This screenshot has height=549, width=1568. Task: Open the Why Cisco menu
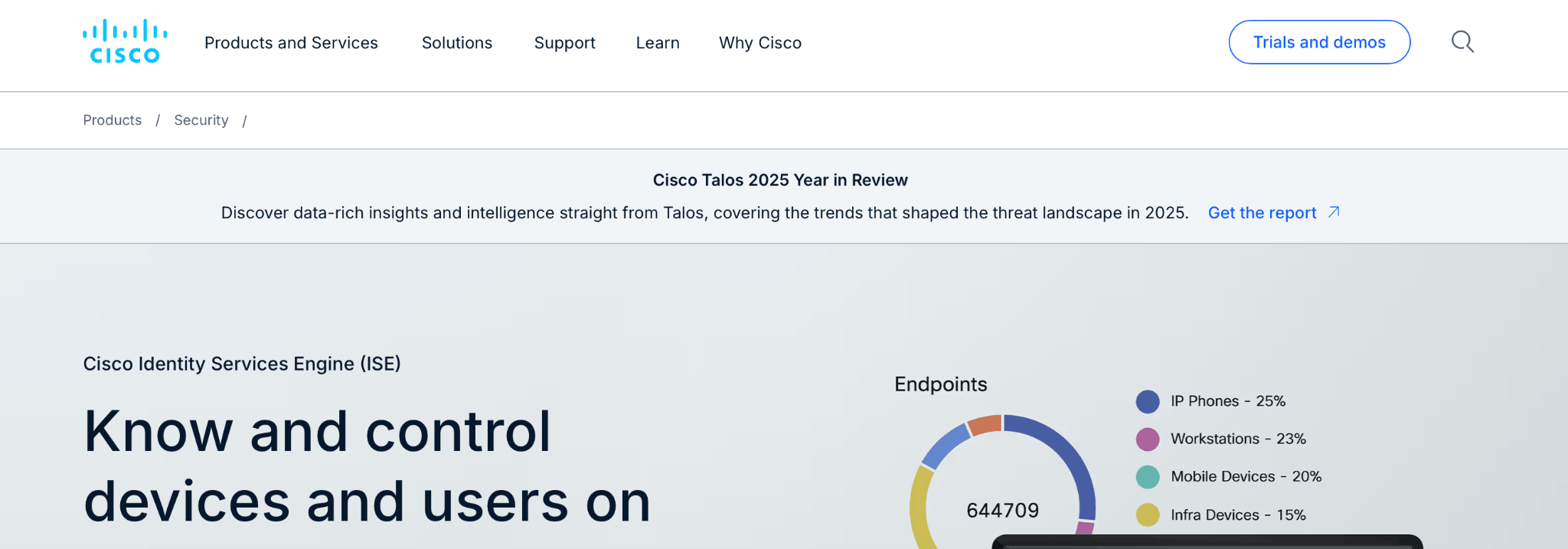(760, 43)
